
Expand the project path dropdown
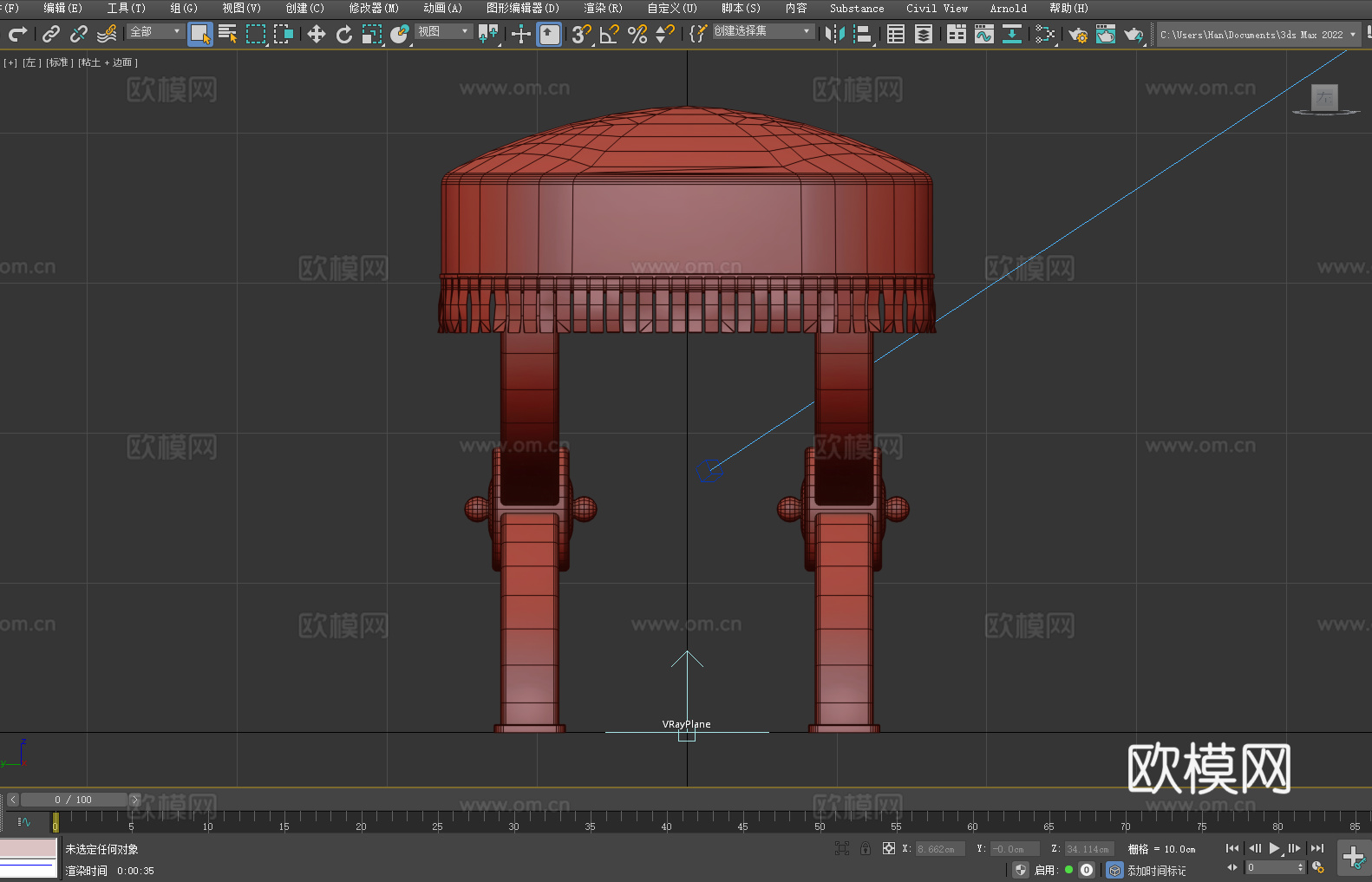(x=1352, y=35)
